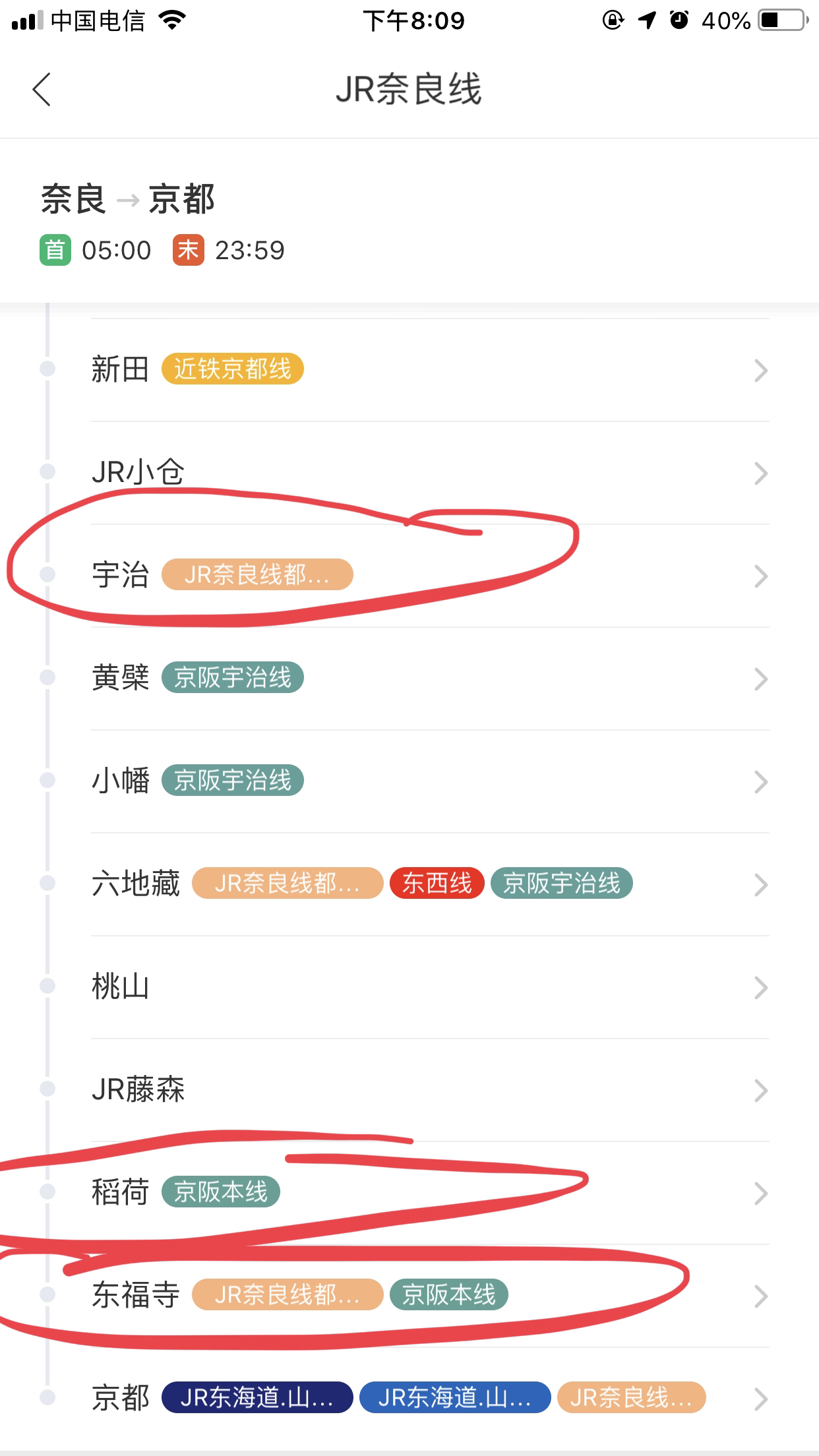This screenshot has height=1456, width=819.
Task: Expand the 桃山 station chevron
Action: click(761, 988)
